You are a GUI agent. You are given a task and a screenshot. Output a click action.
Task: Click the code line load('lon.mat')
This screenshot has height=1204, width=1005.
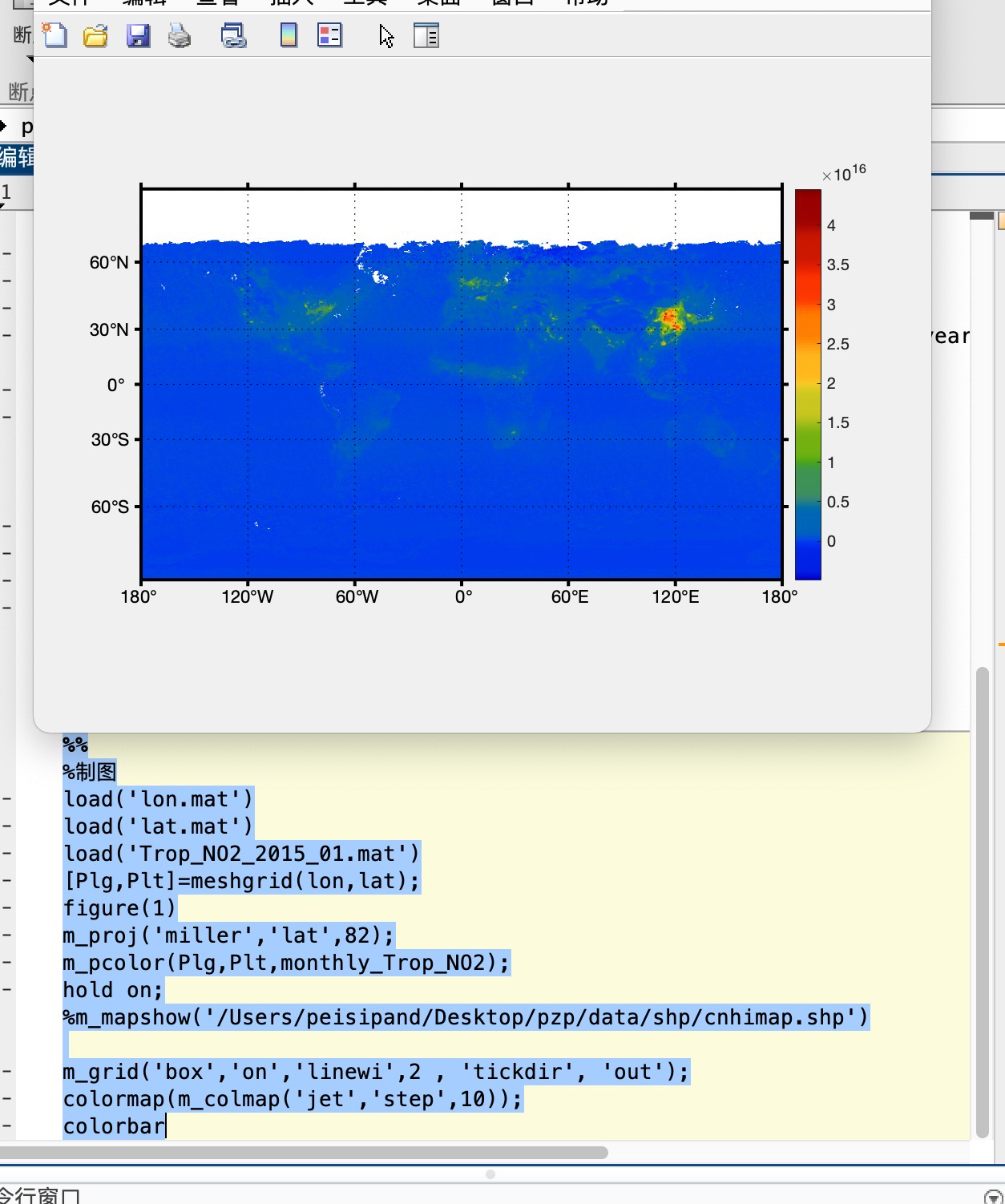(158, 799)
